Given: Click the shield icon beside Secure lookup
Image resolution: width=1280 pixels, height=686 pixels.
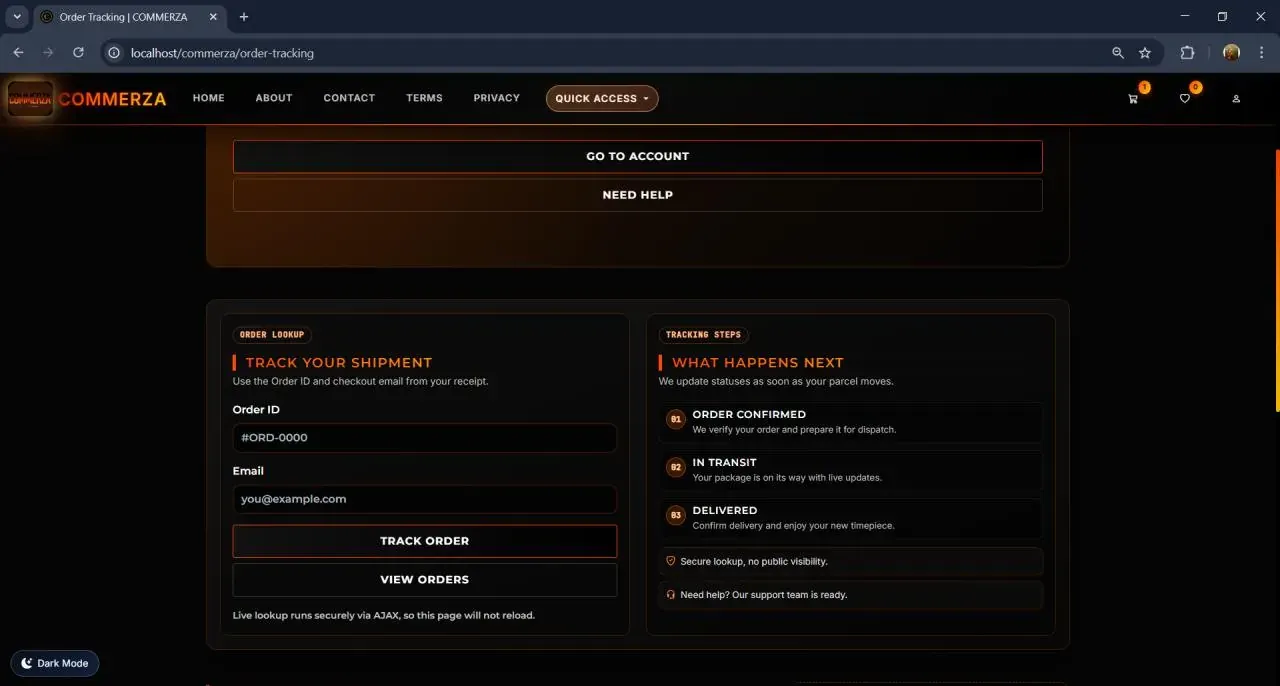Looking at the screenshot, I should point(670,561).
